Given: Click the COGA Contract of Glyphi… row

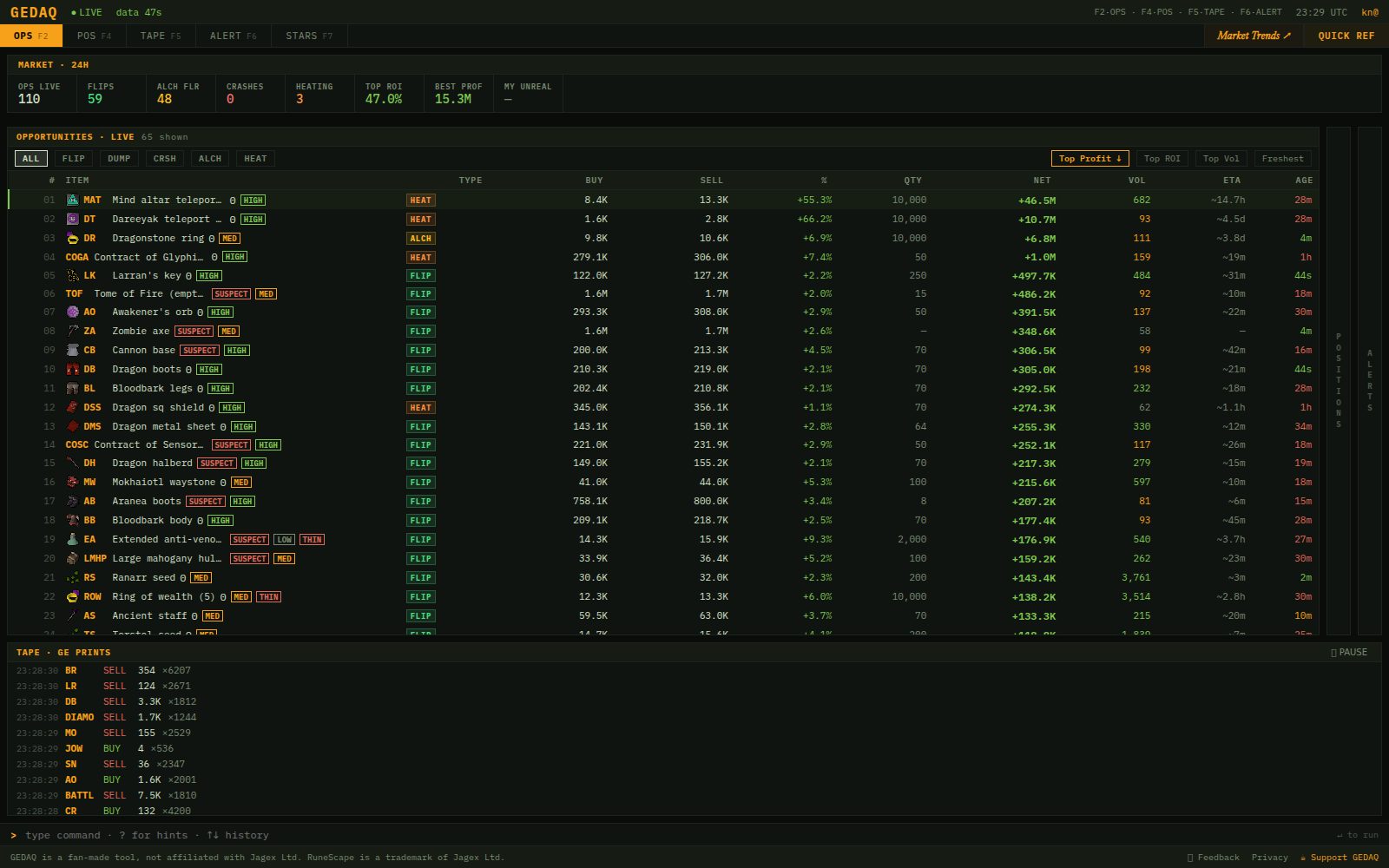Looking at the screenshot, I should [x=663, y=257].
